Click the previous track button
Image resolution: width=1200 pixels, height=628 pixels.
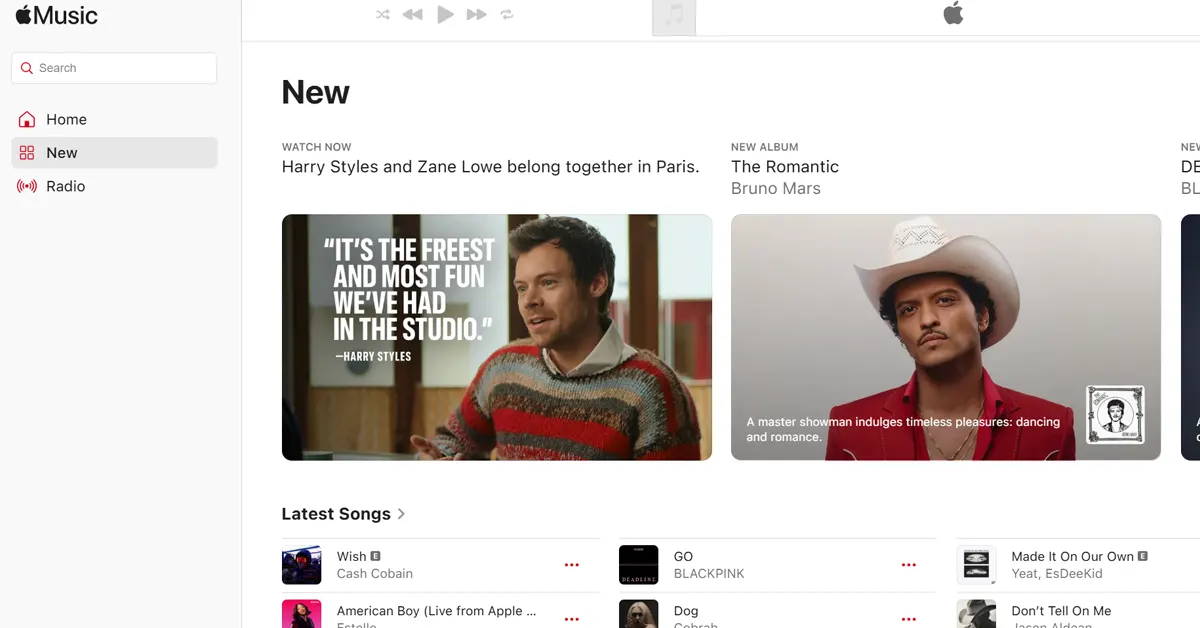point(412,15)
